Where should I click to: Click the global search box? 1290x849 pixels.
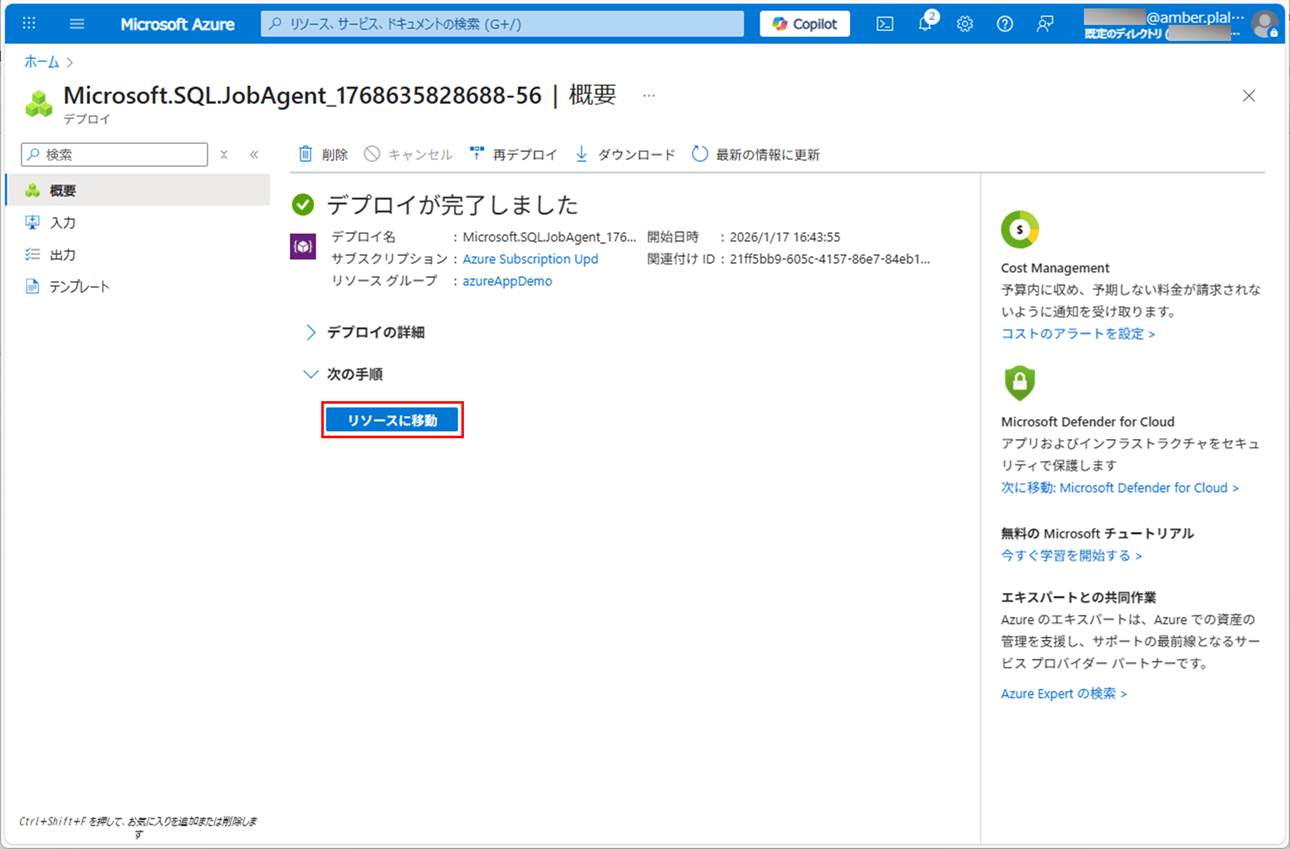point(502,24)
